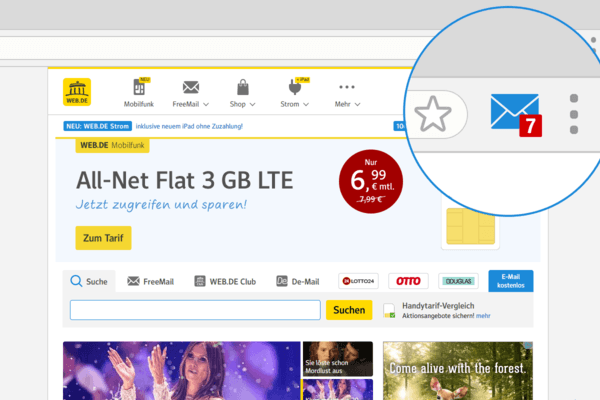Click the magnifier icon on the Suche tab

tap(76, 281)
